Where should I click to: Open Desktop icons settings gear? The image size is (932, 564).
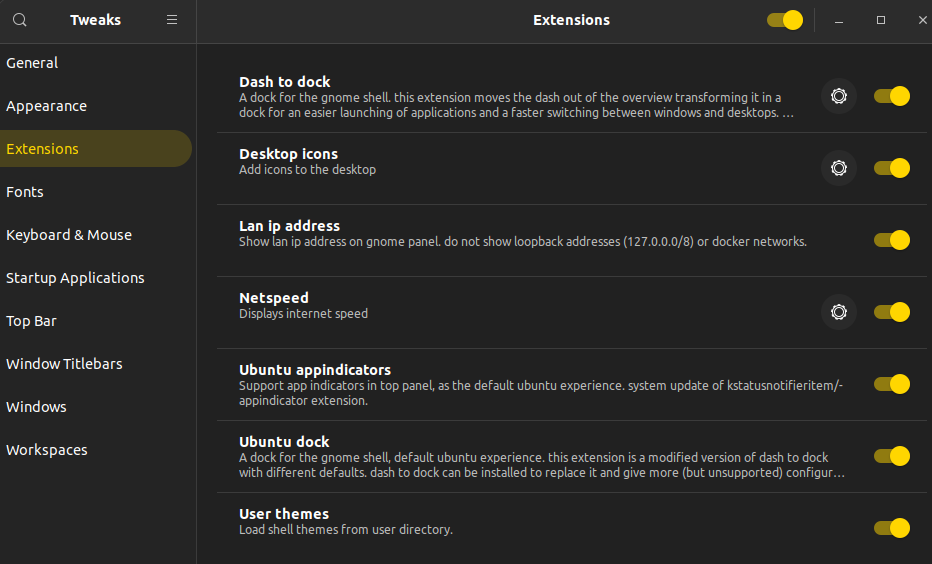click(x=839, y=168)
